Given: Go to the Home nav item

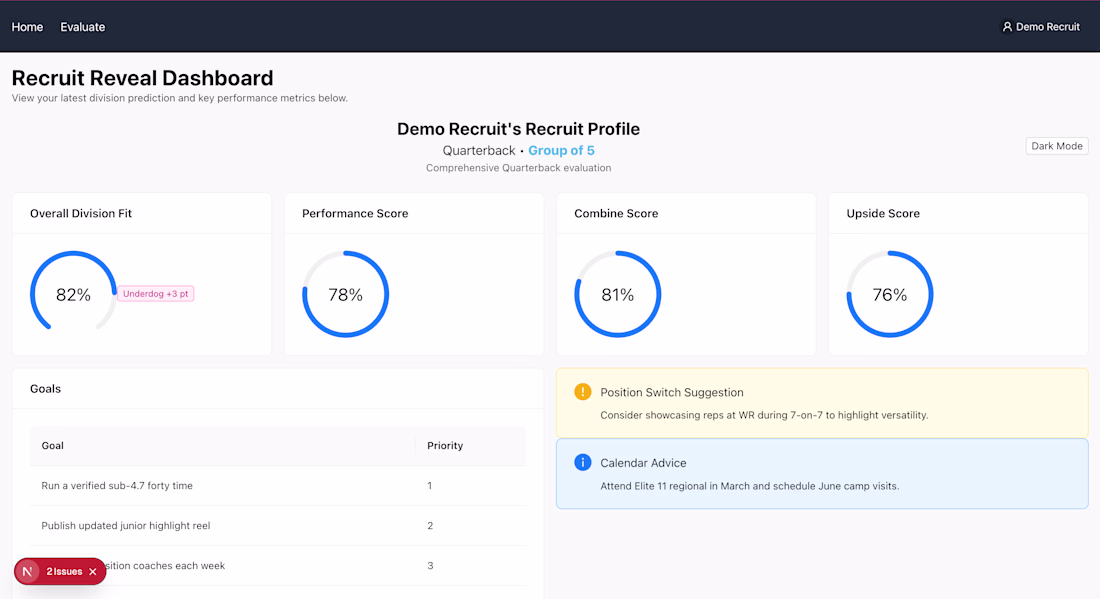Looking at the screenshot, I should (x=27, y=27).
